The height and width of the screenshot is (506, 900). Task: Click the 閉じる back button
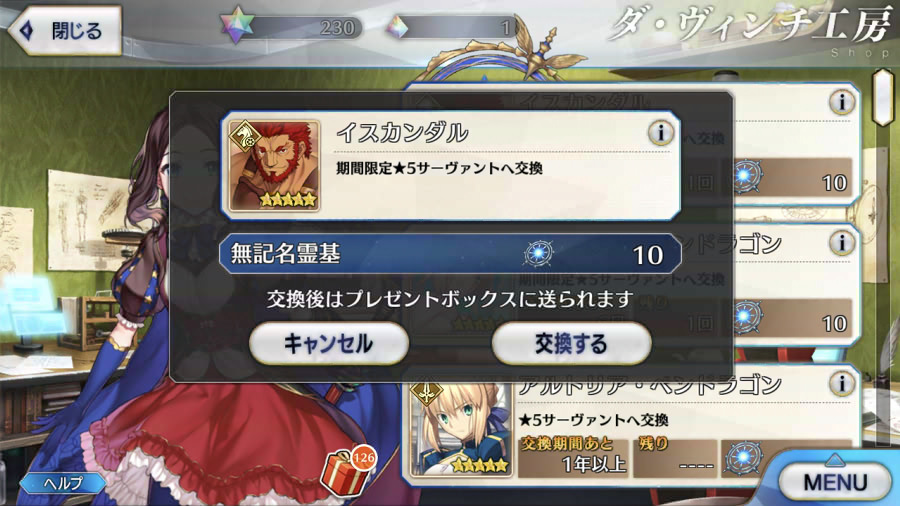[x=65, y=30]
